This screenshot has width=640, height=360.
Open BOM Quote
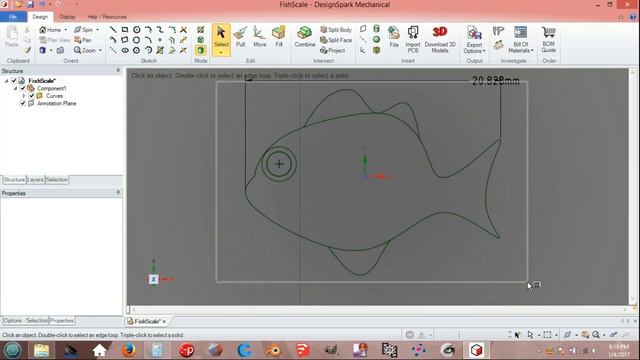[x=549, y=39]
